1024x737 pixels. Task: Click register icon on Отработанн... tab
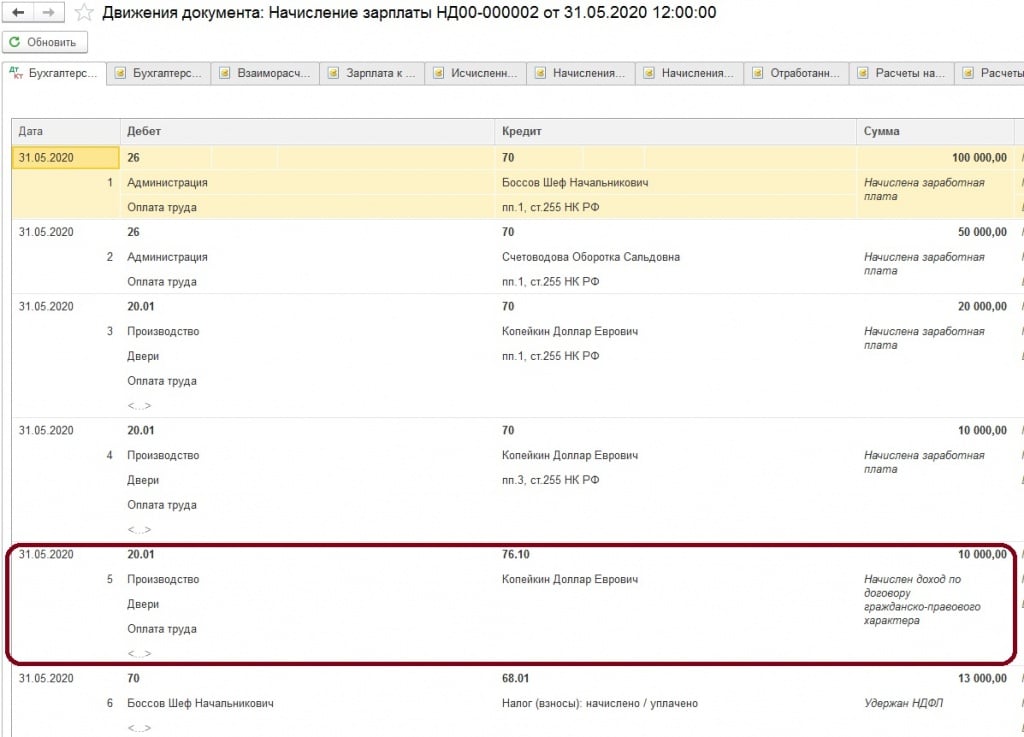pos(758,74)
